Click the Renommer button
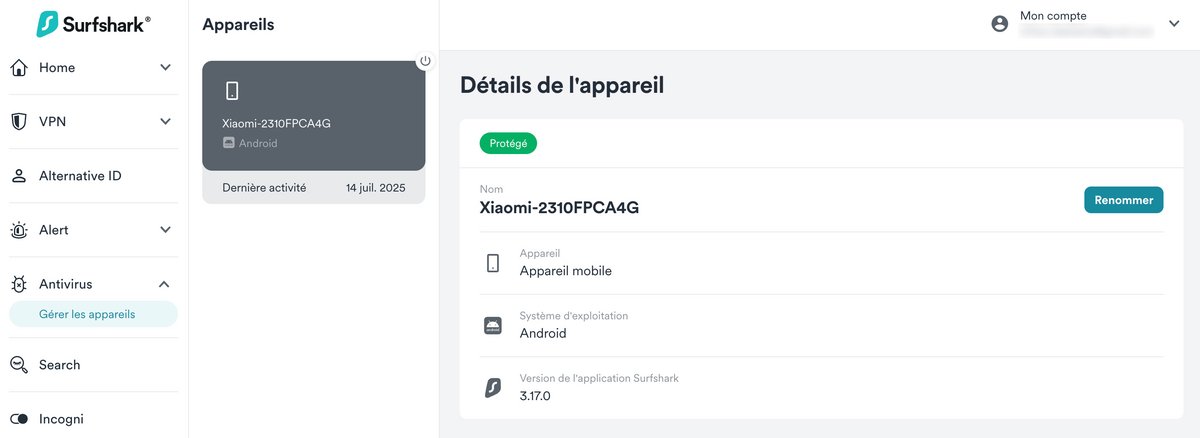Image resolution: width=1200 pixels, height=438 pixels. (x=1123, y=200)
